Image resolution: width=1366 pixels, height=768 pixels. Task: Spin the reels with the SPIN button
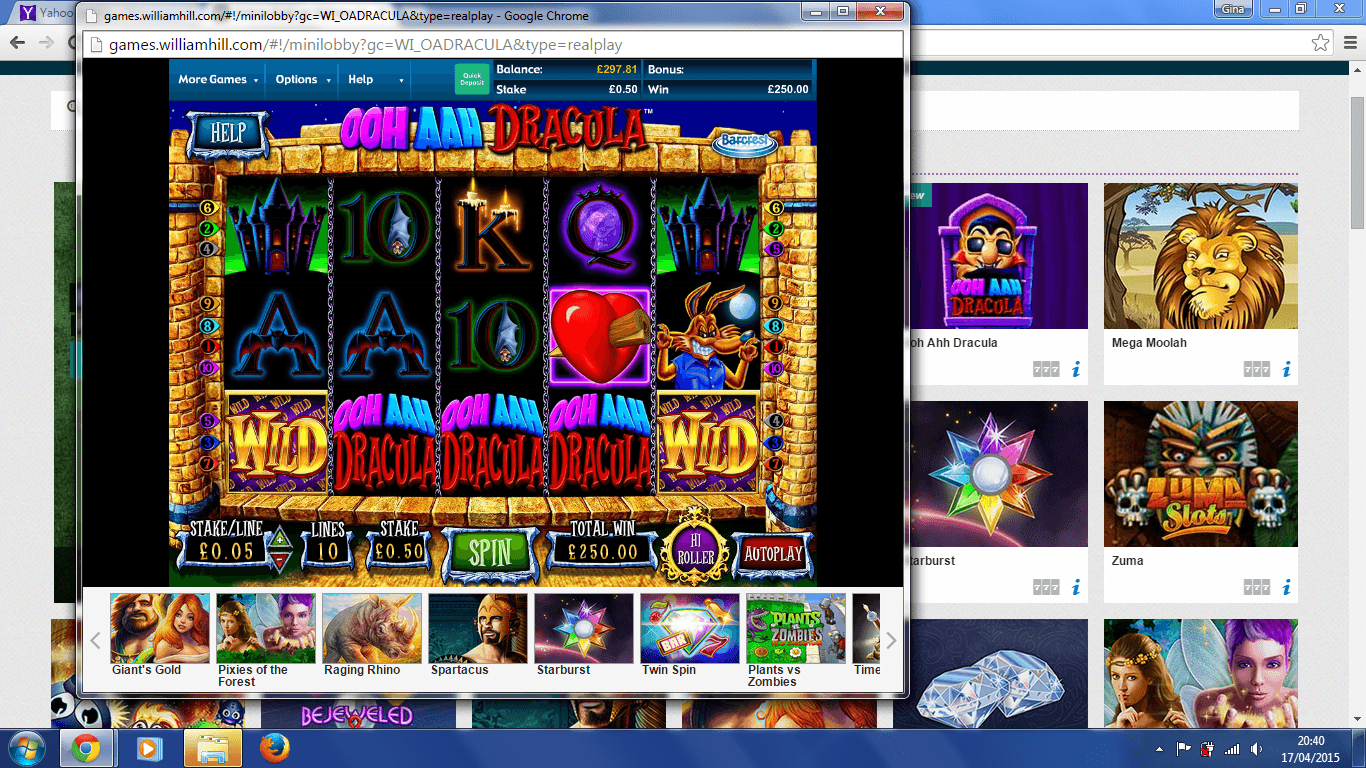pos(490,551)
